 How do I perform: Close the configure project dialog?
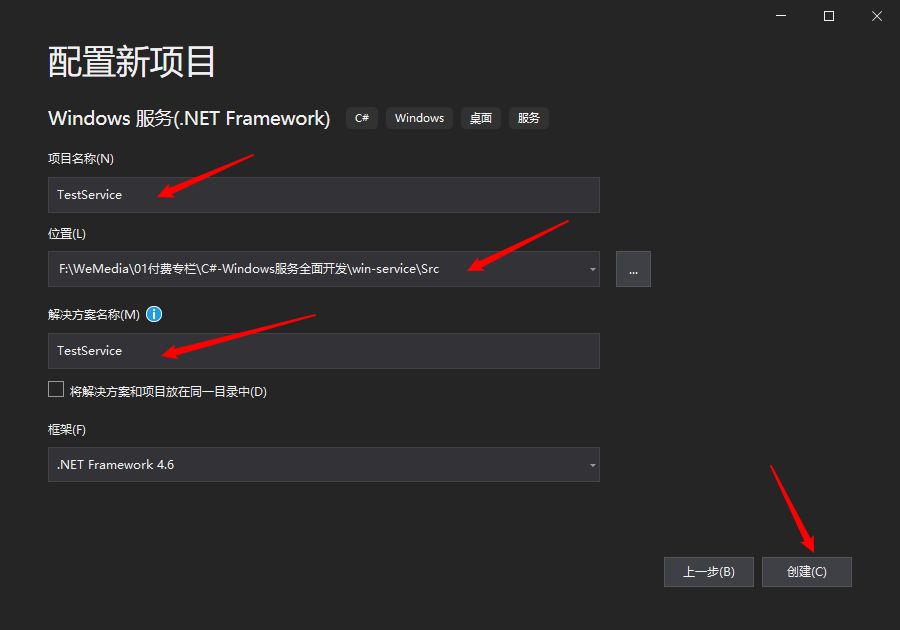click(x=876, y=16)
